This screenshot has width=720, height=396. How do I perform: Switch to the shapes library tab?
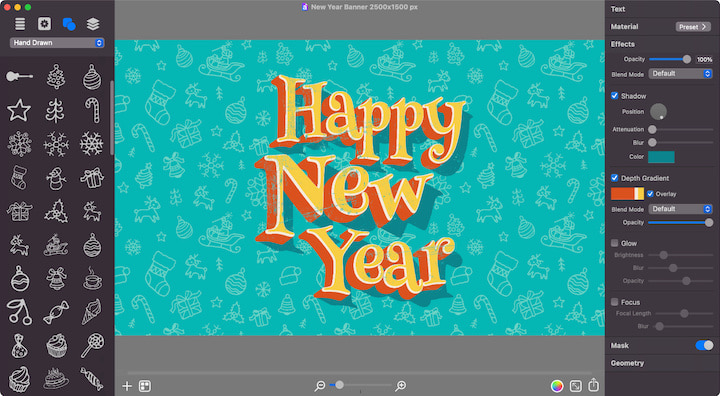point(69,24)
